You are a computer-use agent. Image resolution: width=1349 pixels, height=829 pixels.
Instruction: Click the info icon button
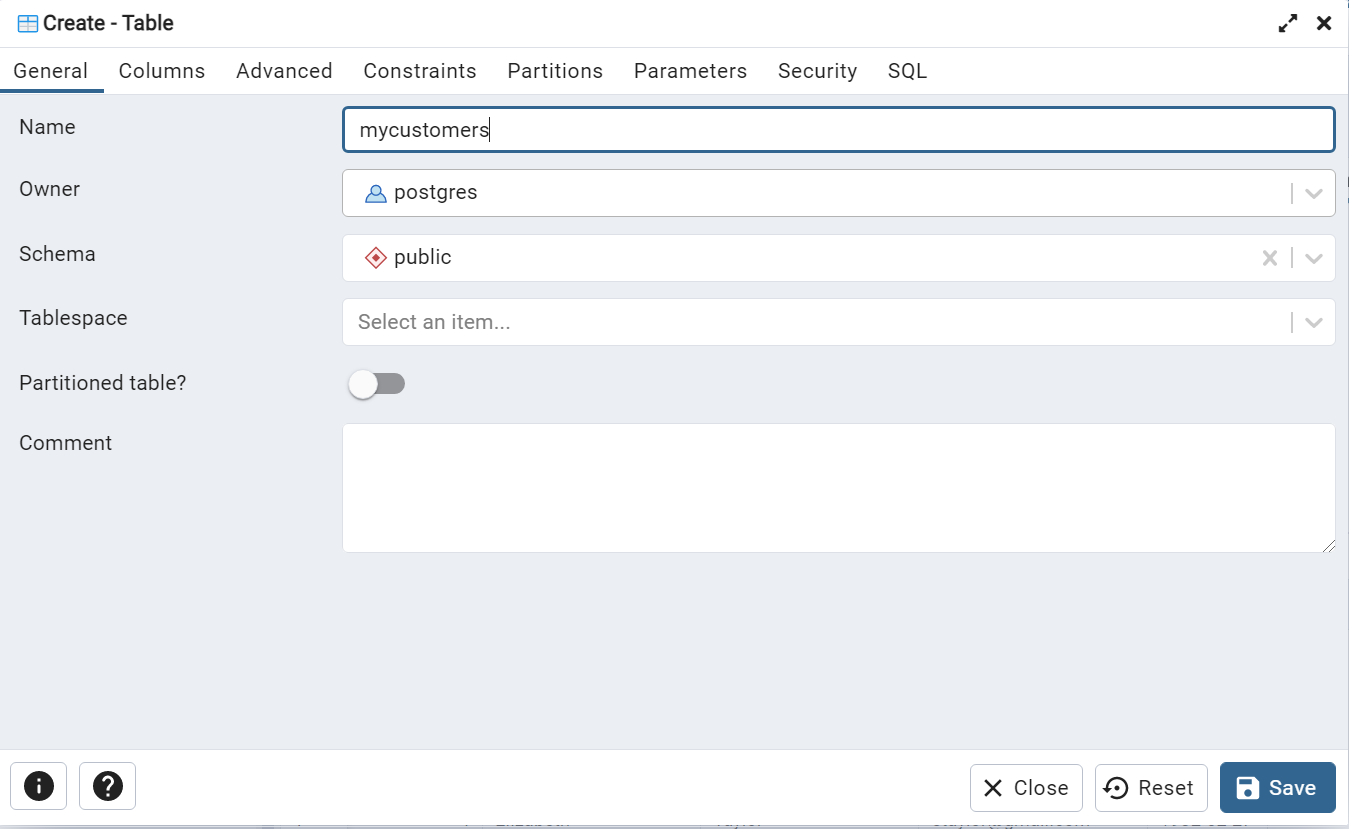coord(38,786)
